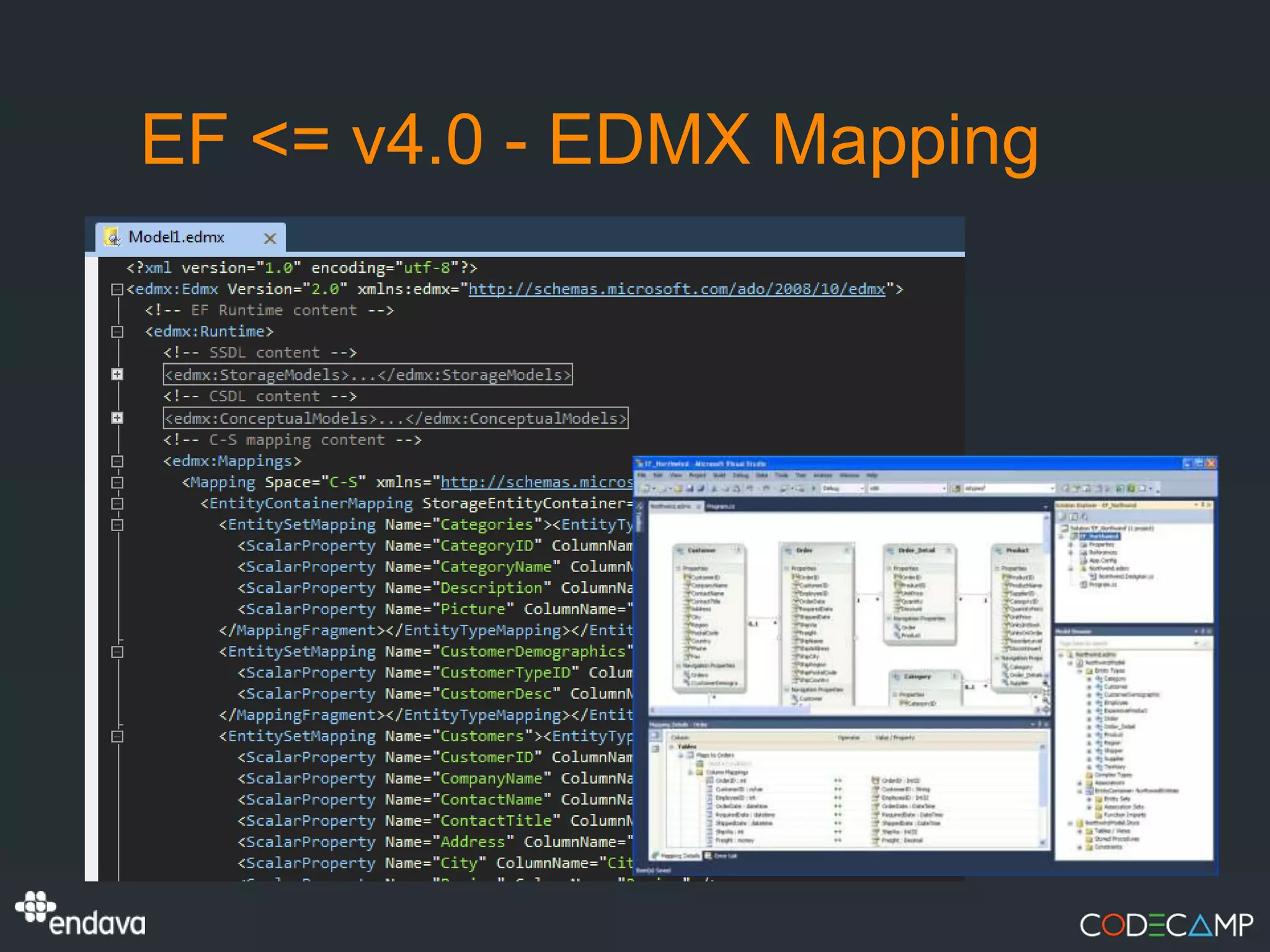Open Help menu in Visual Studio window
This screenshot has height=952, width=1270.
tap(872, 475)
